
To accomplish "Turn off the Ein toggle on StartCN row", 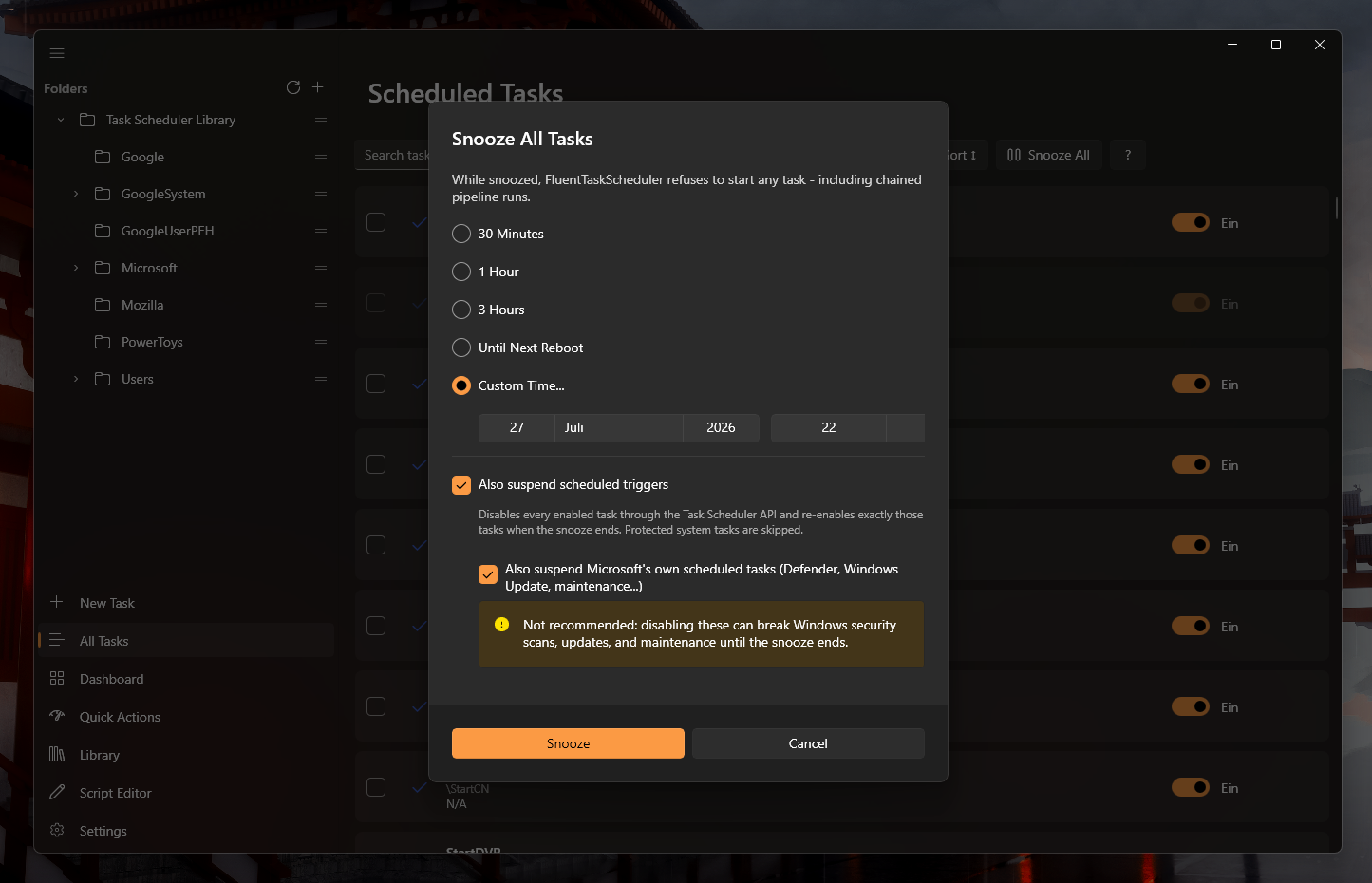I will coord(1190,787).
